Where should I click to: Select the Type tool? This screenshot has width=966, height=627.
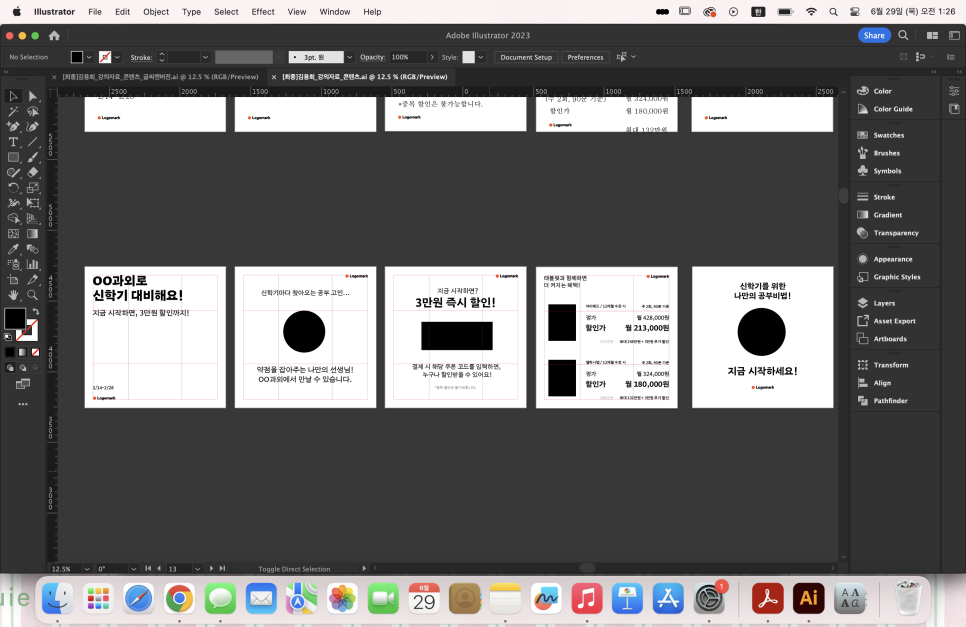pyautogui.click(x=13, y=142)
